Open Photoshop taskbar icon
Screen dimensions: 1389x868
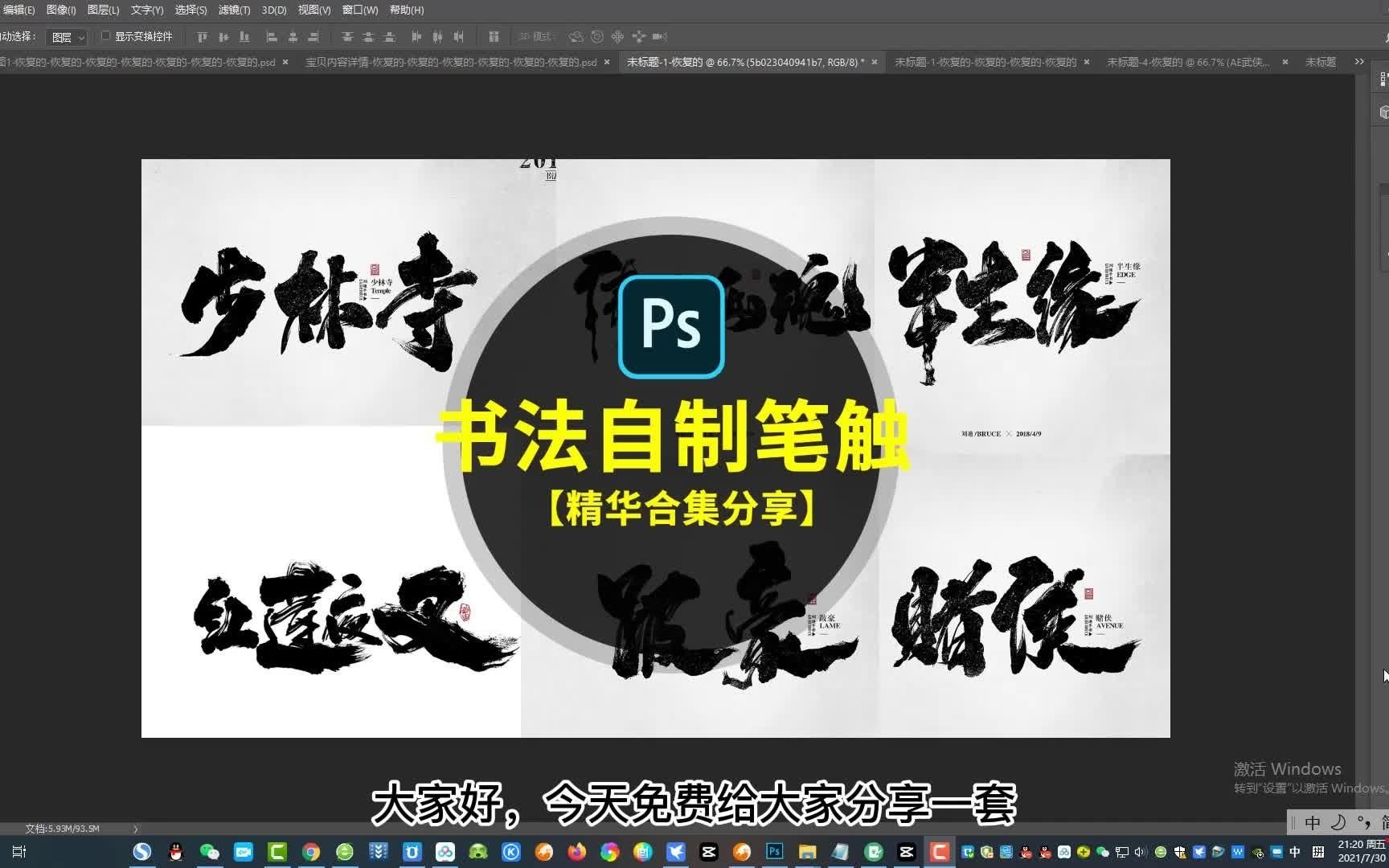click(774, 852)
